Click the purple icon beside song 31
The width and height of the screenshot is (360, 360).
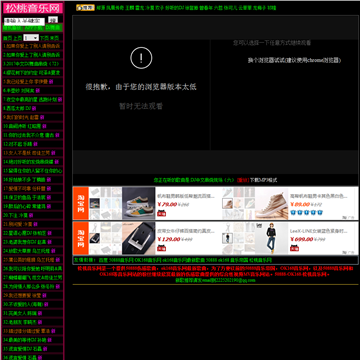click(40, 313)
